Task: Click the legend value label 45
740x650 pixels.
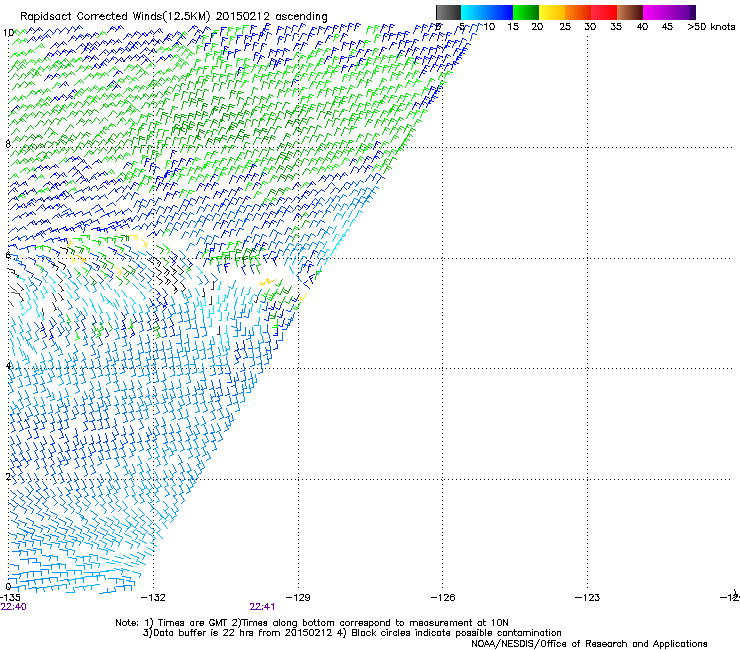Action: pyautogui.click(x=667, y=27)
